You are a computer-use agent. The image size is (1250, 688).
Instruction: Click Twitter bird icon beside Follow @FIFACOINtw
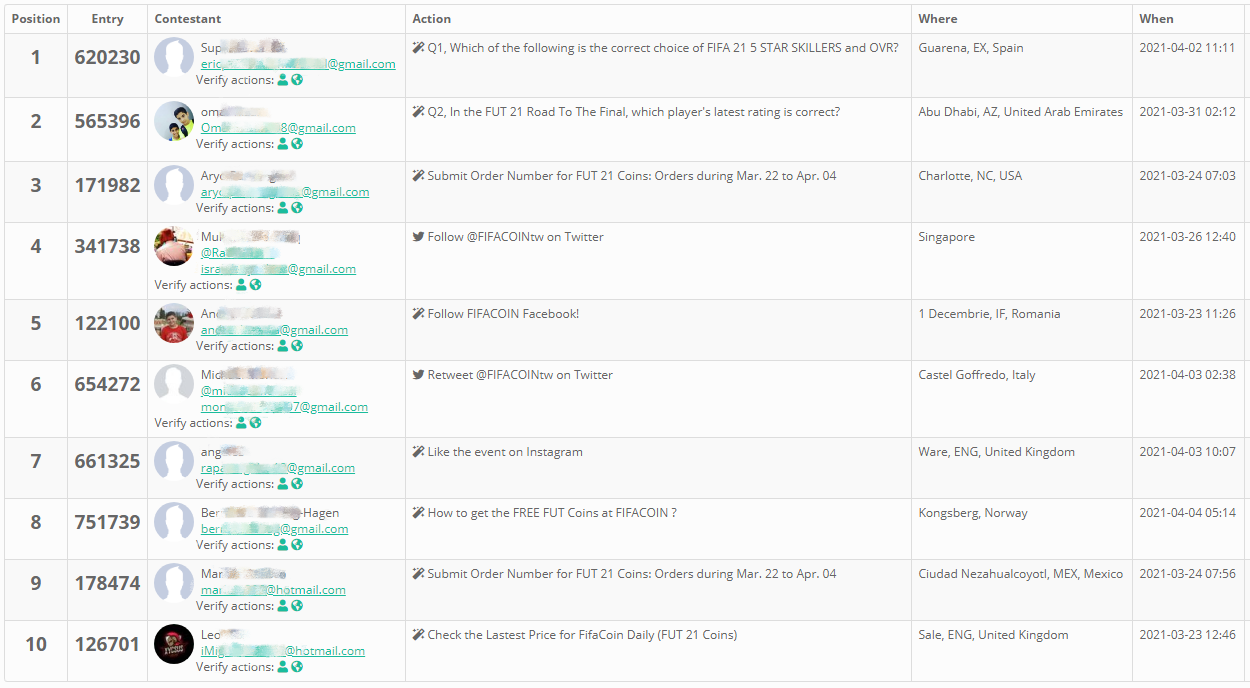[x=418, y=237]
